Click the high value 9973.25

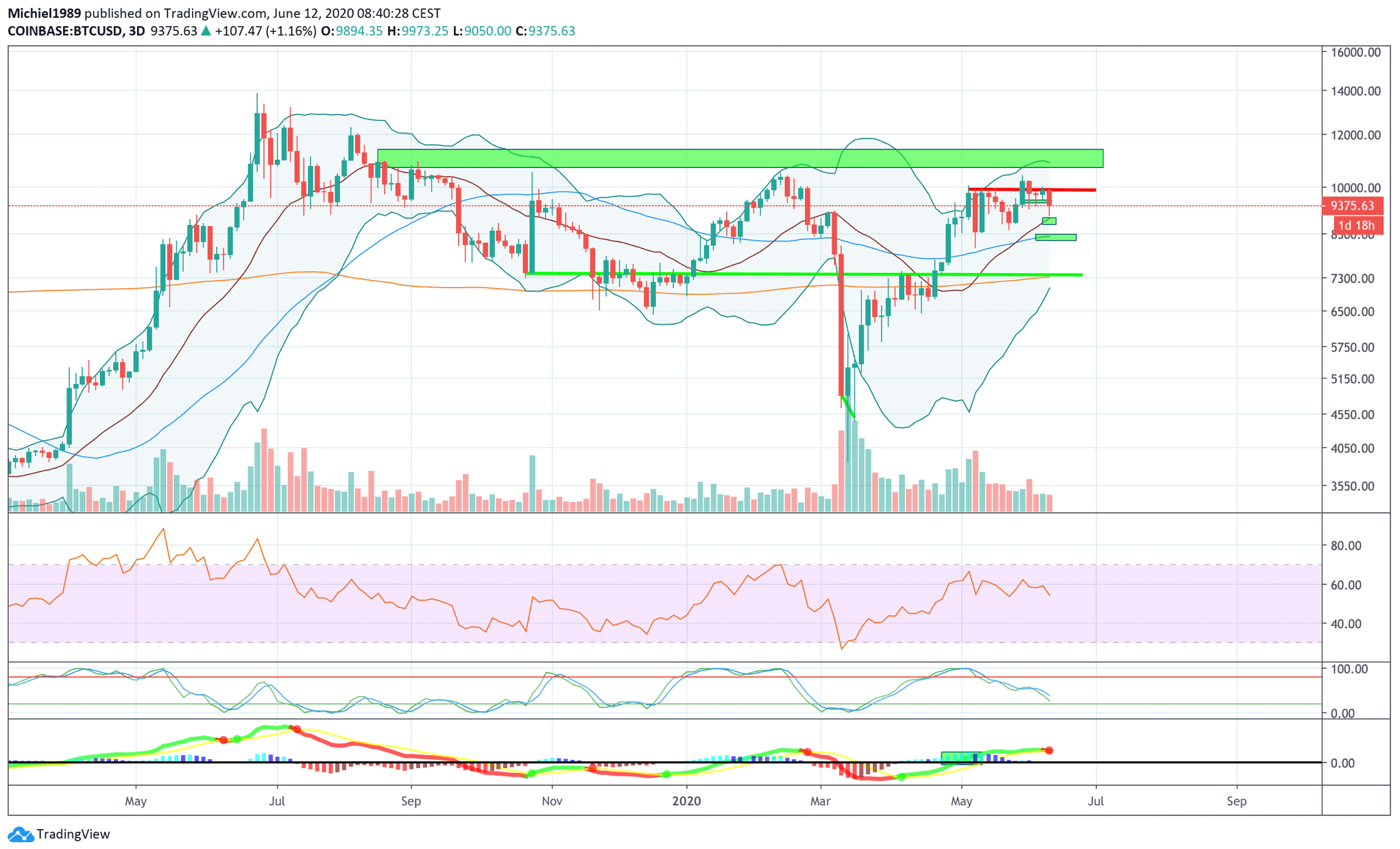click(424, 31)
